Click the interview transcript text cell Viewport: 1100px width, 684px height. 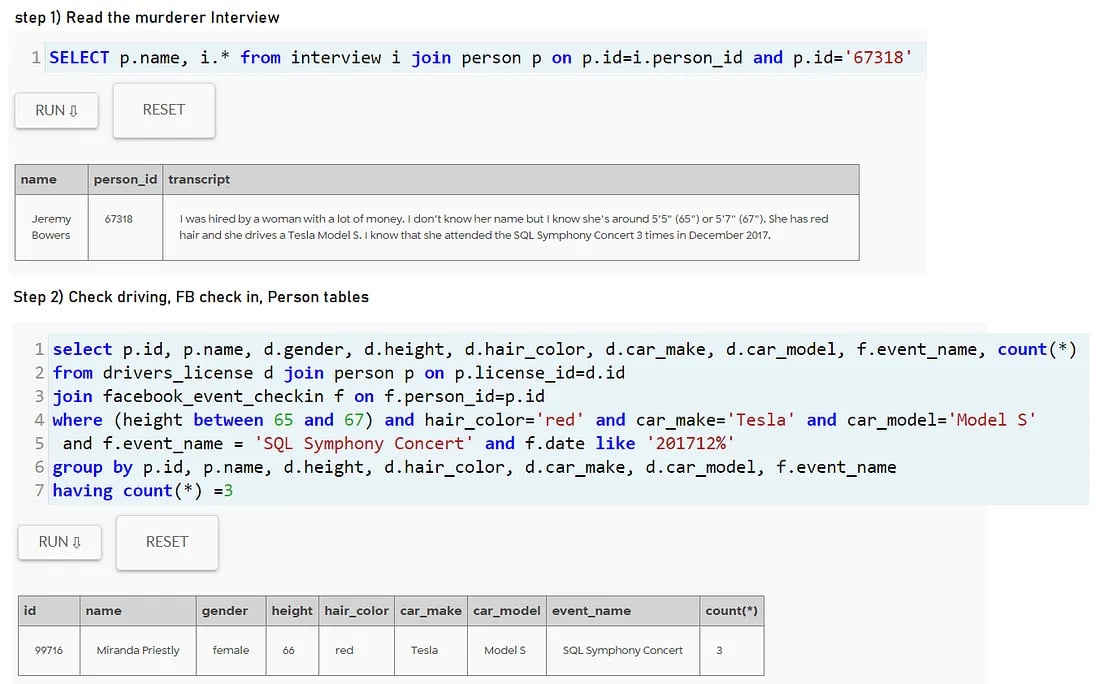(x=511, y=227)
